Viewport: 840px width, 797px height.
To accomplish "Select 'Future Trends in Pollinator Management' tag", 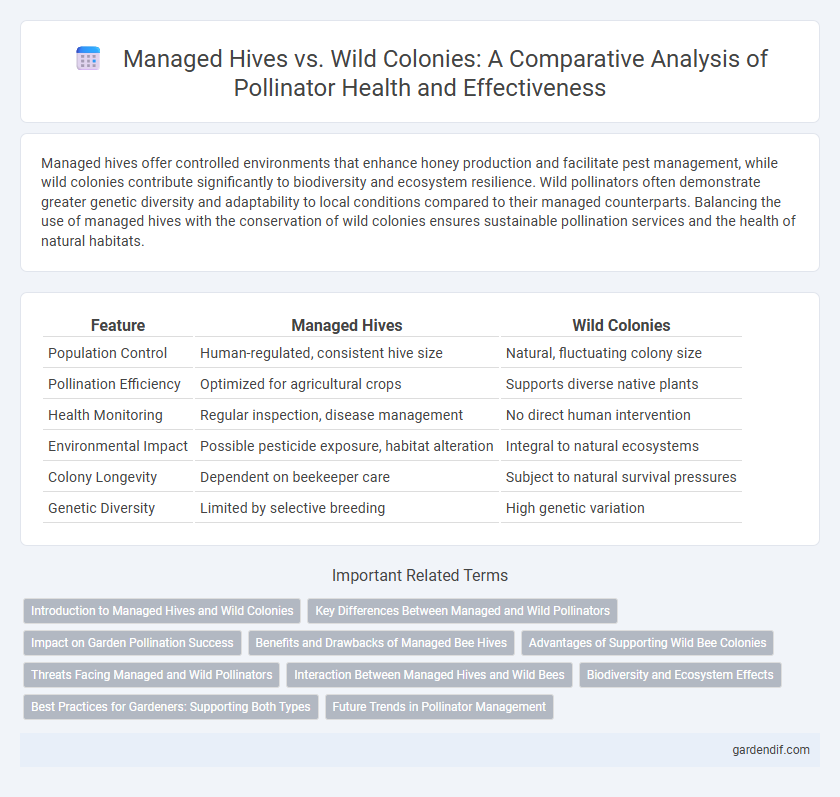I will coord(439,707).
